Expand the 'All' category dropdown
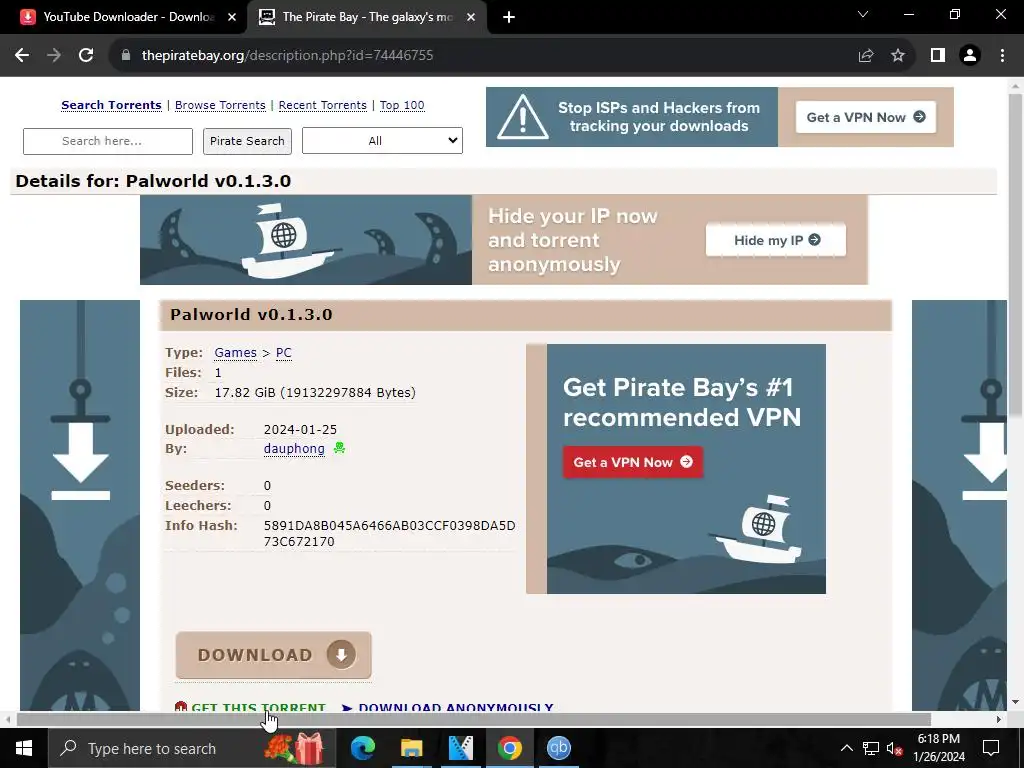This screenshot has height=768, width=1024. point(382,140)
